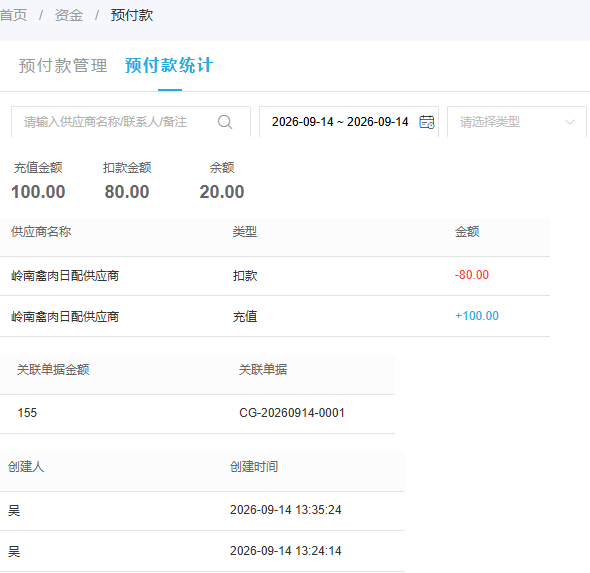Go to 首页 breadcrumb

pos(13,15)
